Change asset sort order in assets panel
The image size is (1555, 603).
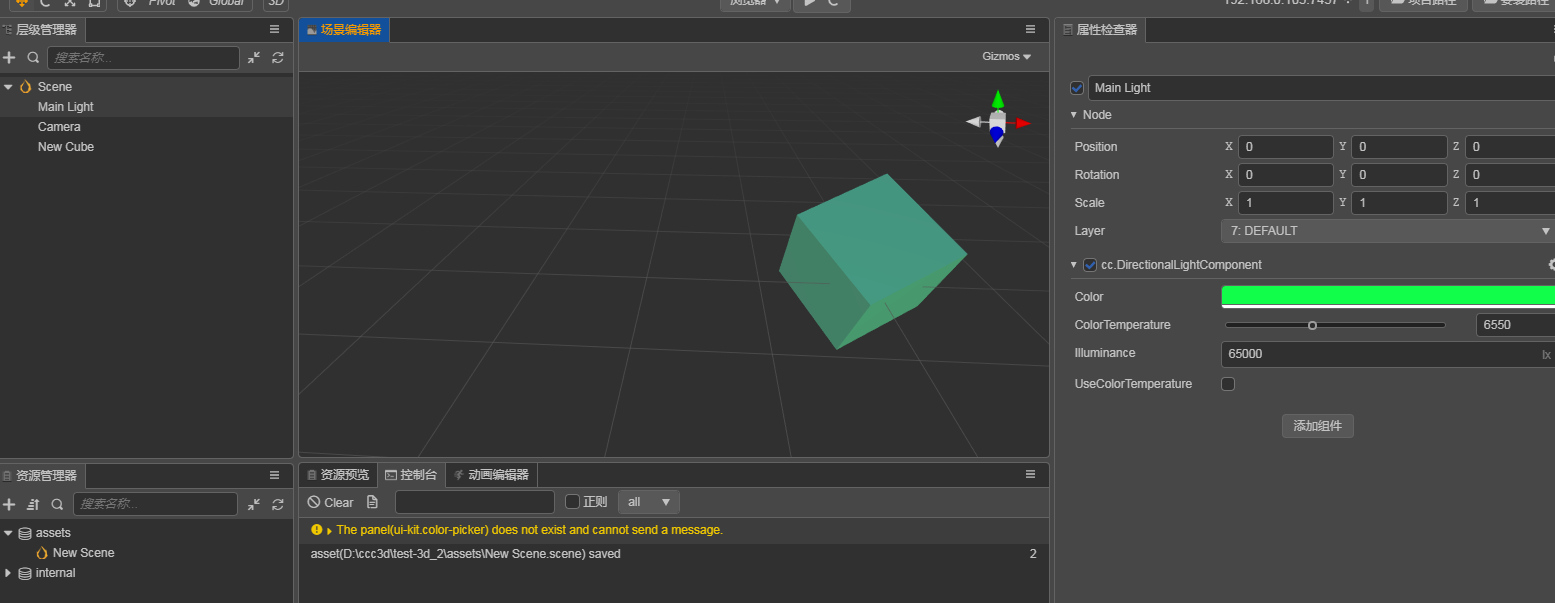[x=33, y=505]
